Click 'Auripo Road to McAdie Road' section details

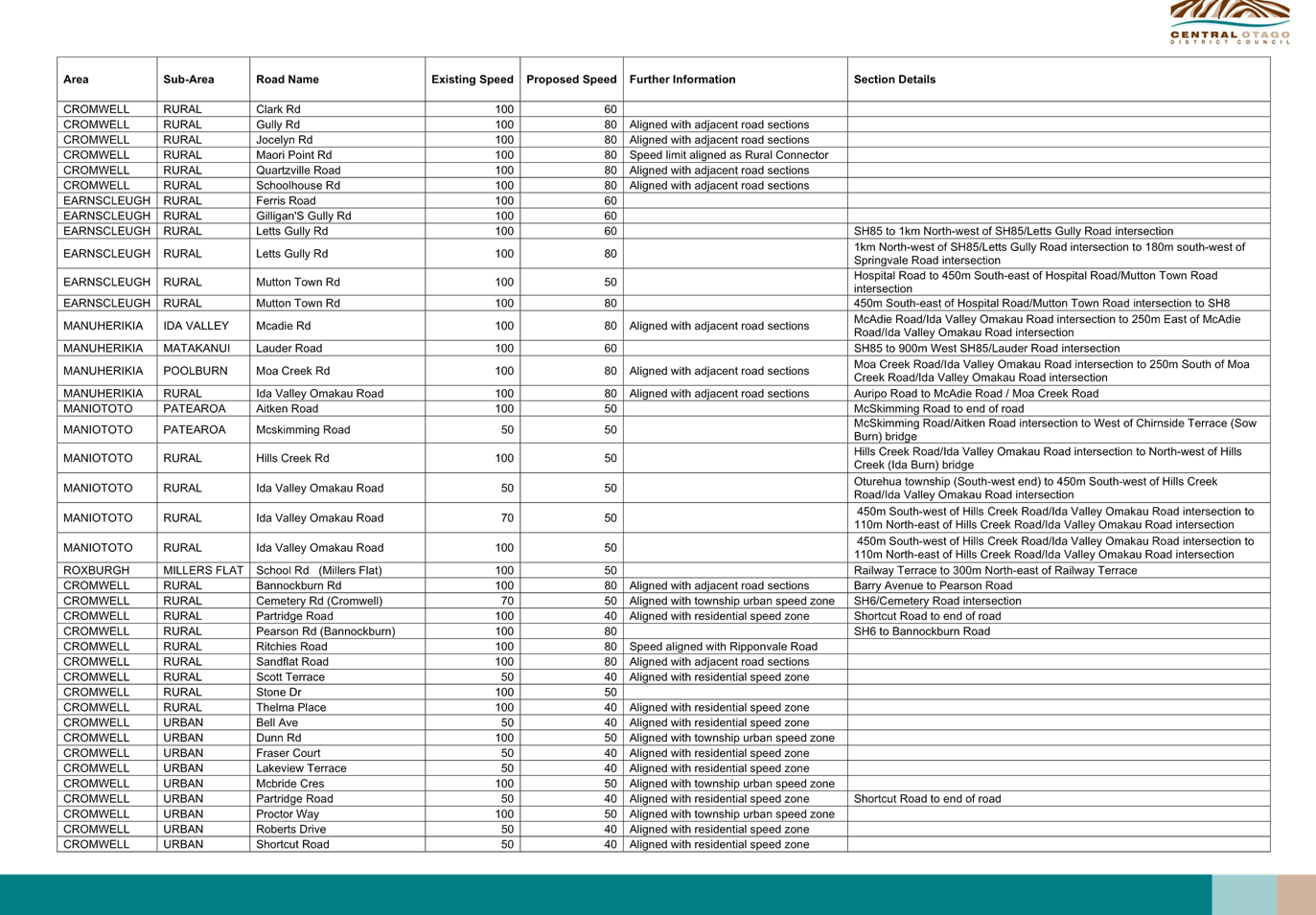pos(976,394)
